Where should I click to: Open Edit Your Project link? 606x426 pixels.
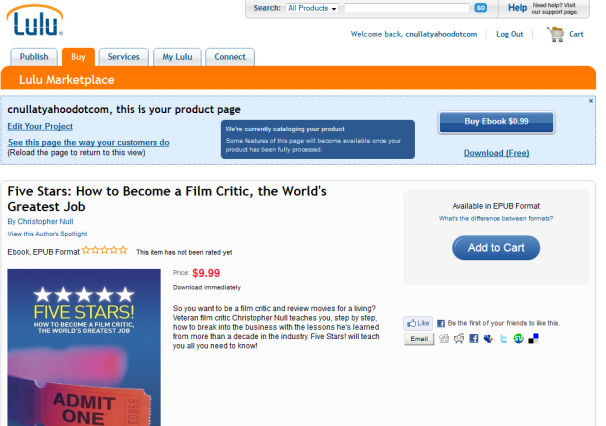coord(40,126)
